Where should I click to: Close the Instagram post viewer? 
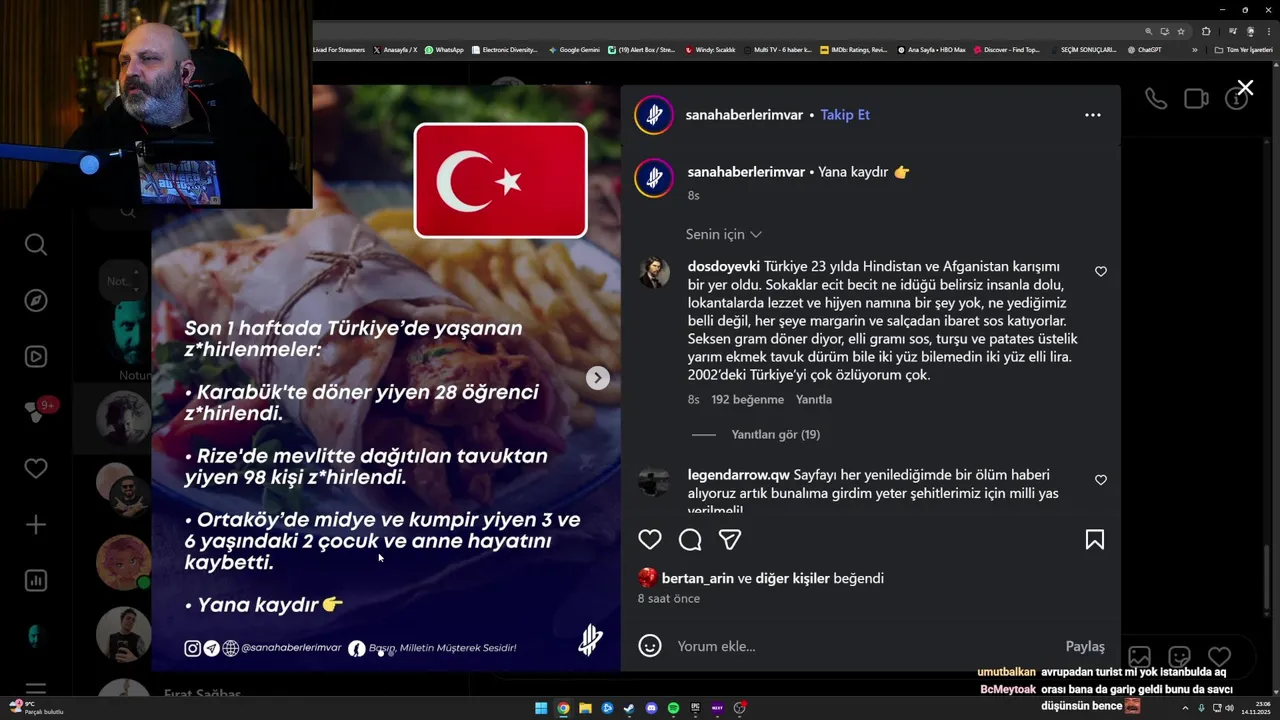coord(1245,88)
